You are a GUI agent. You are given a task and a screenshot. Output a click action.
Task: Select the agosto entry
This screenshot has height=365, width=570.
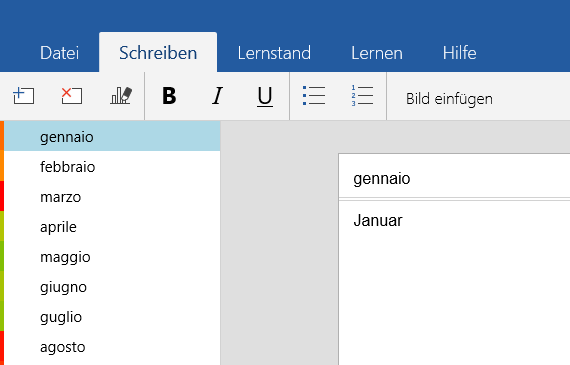[x=112, y=347]
